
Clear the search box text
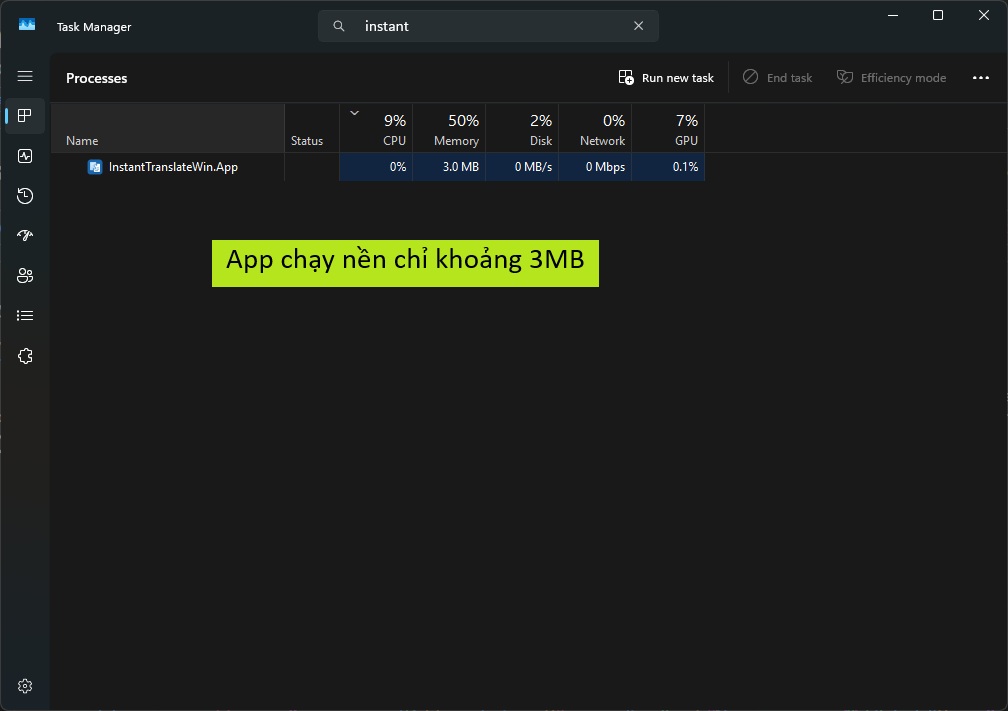pyautogui.click(x=638, y=26)
